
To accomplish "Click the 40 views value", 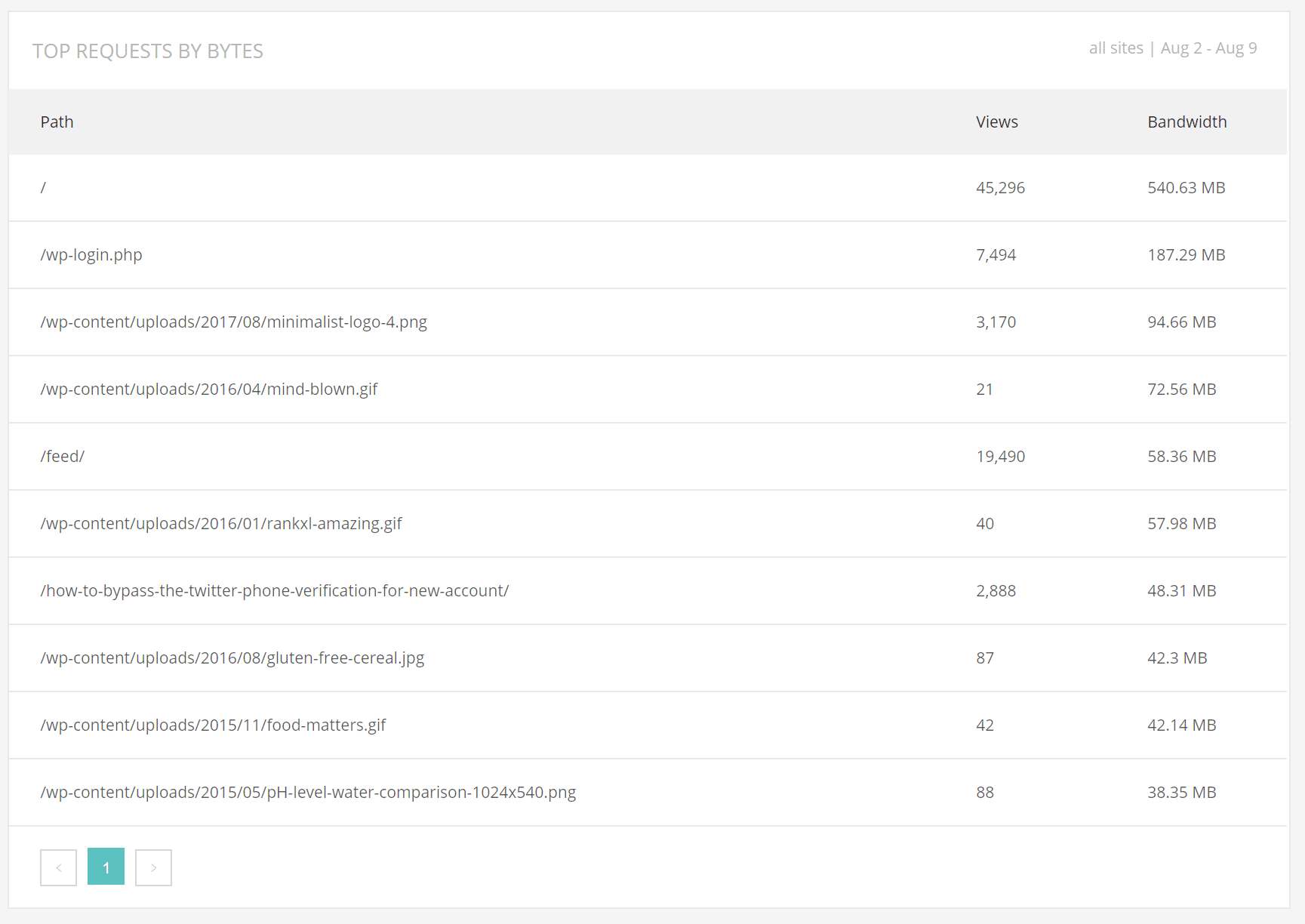I will click(984, 524).
